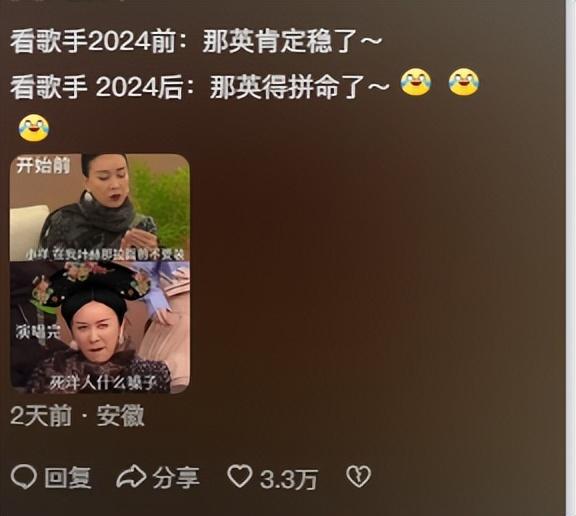Click the 2天前 timestamp
This screenshot has width=576, height=516.
[x=40, y=416]
